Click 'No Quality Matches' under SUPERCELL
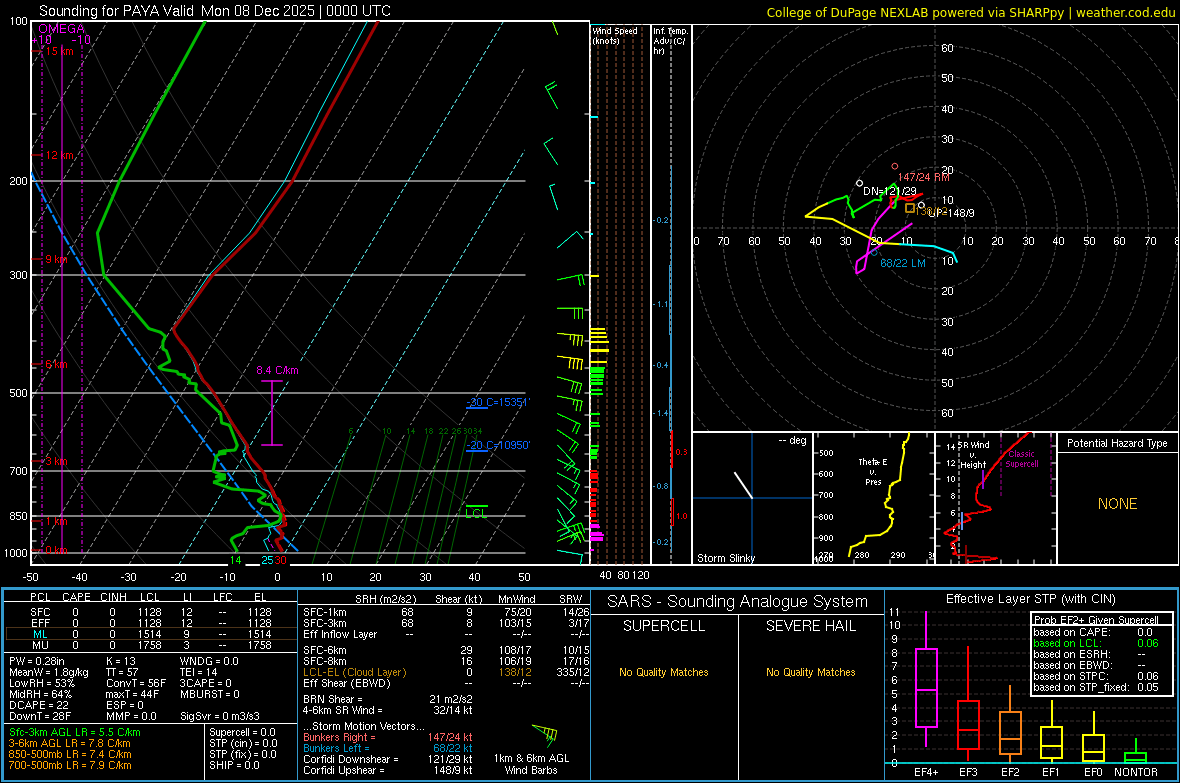This screenshot has width=1180, height=783. pyautogui.click(x=664, y=672)
